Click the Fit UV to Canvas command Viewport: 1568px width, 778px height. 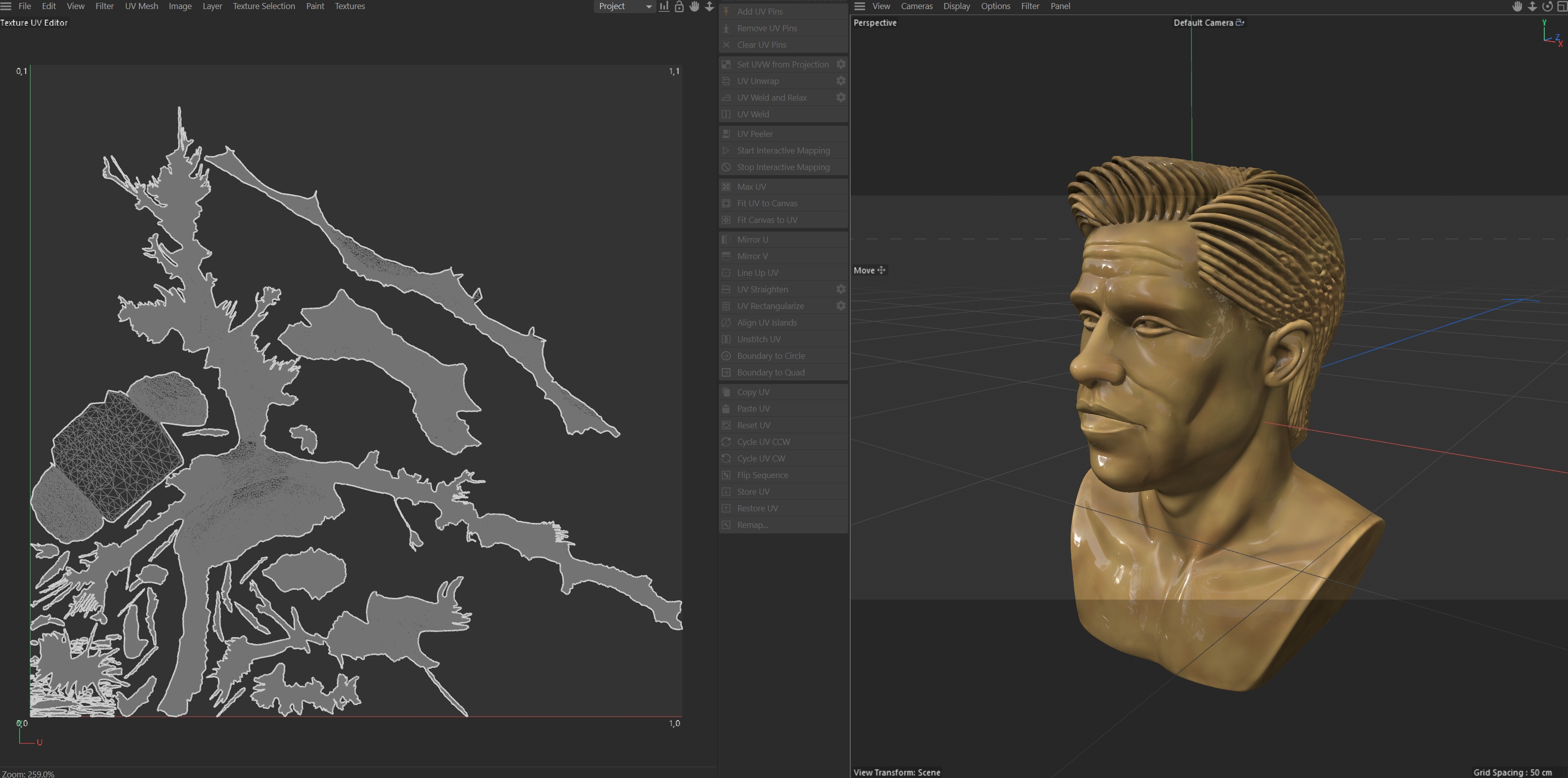tap(766, 203)
